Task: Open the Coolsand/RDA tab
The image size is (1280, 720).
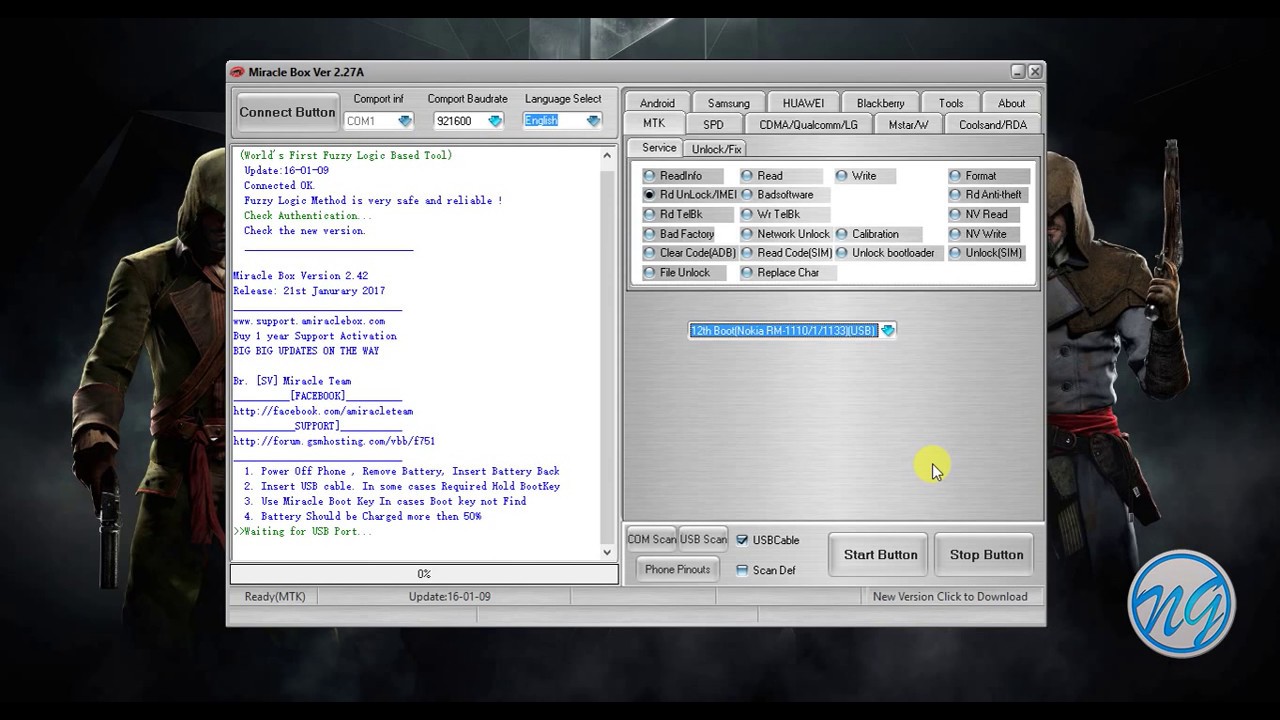Action: 992,125
